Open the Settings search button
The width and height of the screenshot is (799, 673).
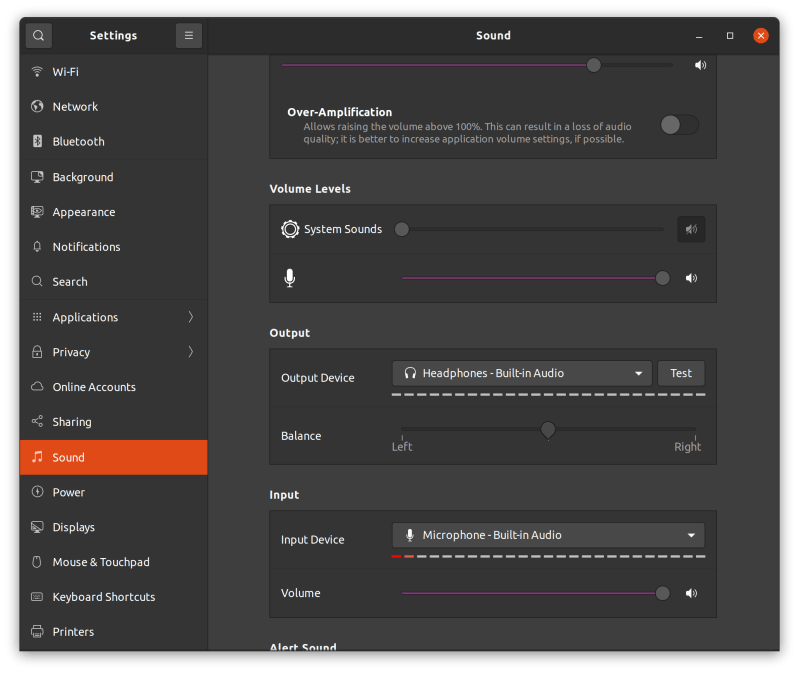tap(39, 36)
